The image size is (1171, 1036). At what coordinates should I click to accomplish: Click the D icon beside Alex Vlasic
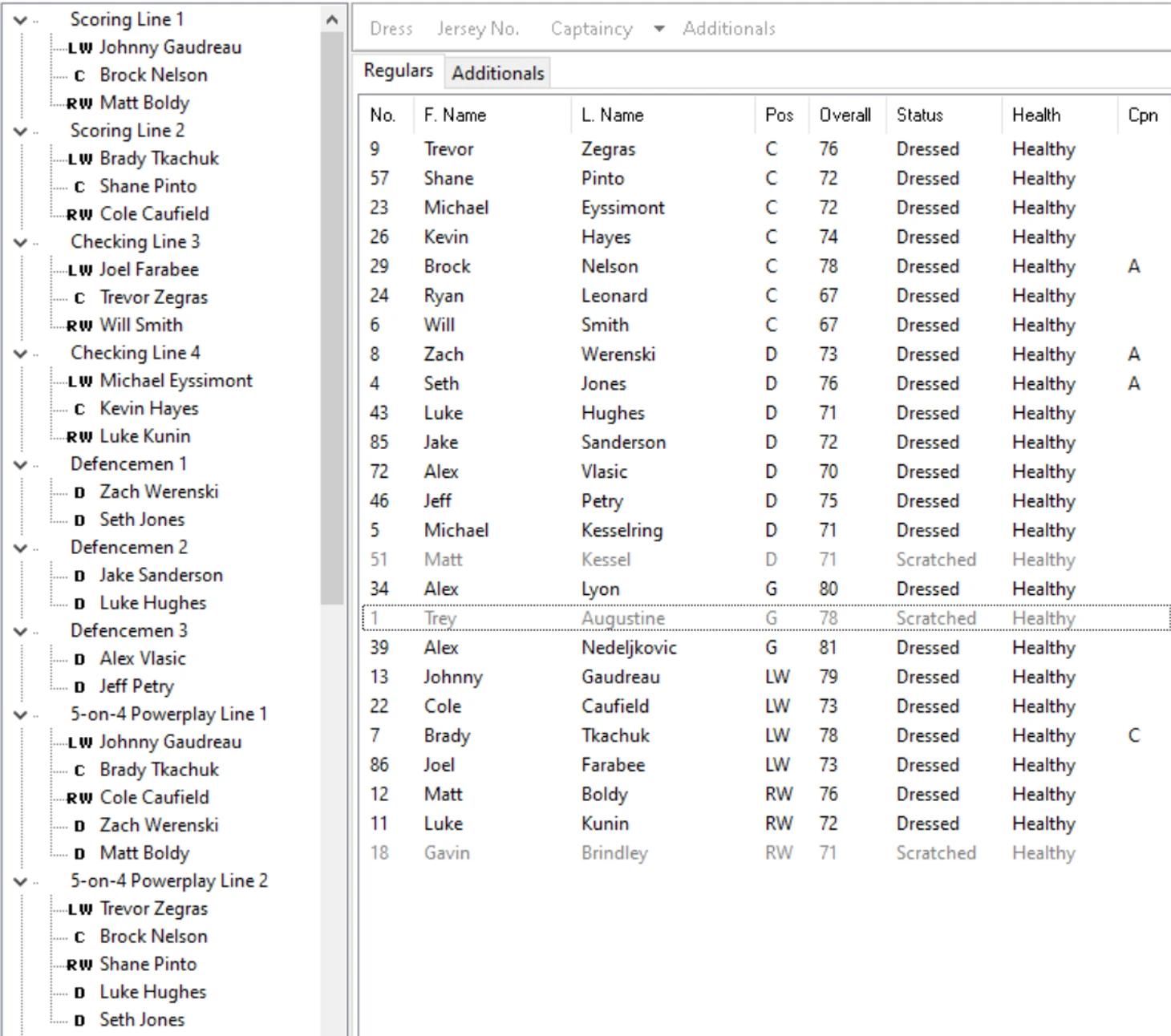[79, 659]
